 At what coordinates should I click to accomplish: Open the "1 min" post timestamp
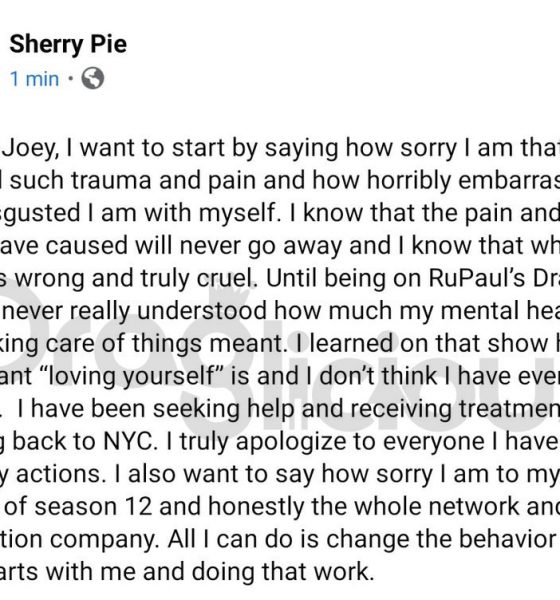(x=34, y=79)
